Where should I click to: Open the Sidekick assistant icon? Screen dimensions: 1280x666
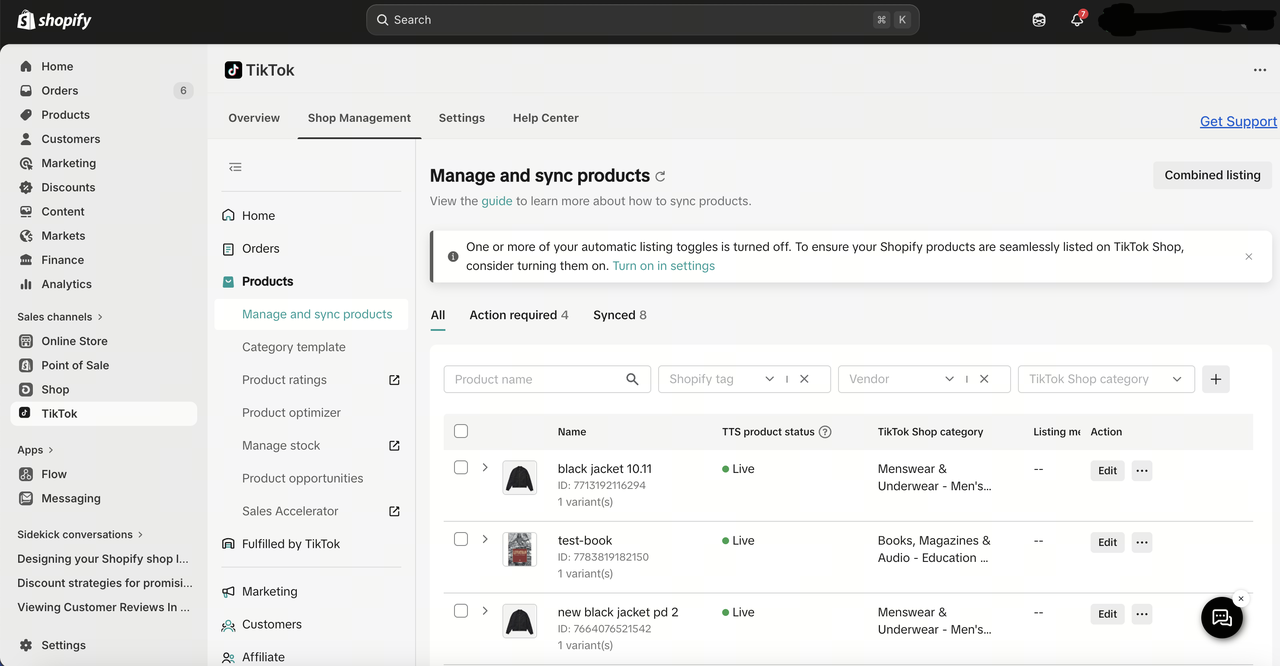1039,20
